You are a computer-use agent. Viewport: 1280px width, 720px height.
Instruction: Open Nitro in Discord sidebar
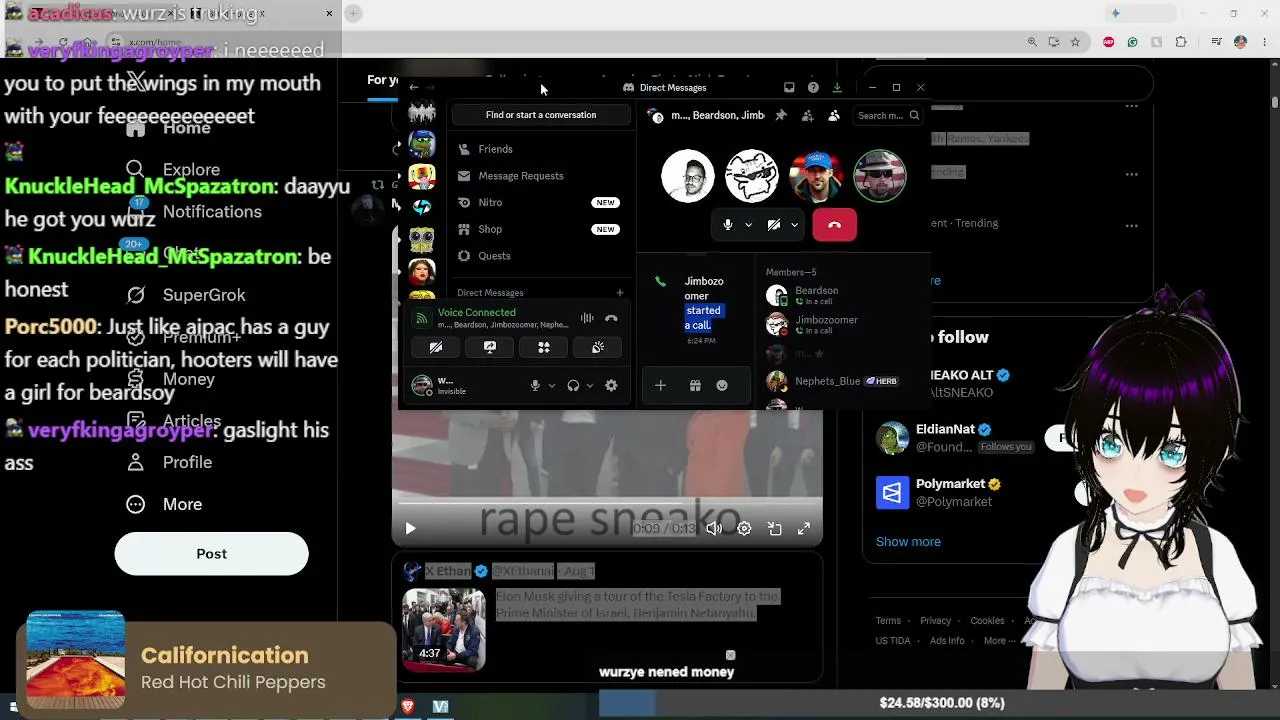tap(540, 202)
